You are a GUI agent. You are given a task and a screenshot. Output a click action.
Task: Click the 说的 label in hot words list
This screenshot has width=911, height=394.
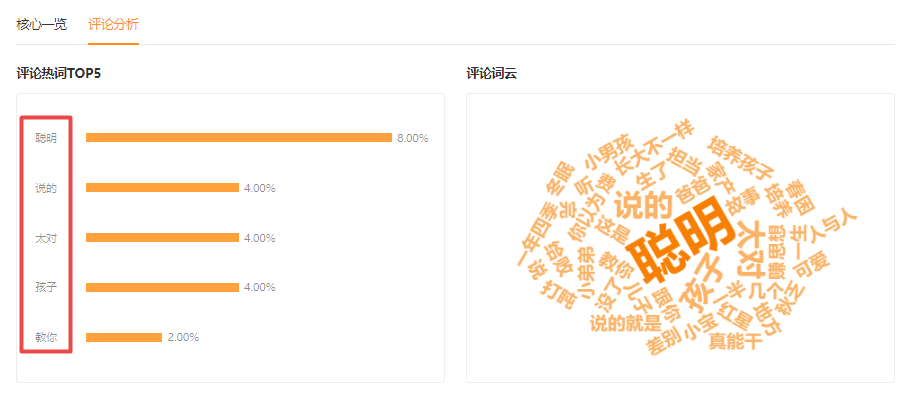pyautogui.click(x=46, y=188)
